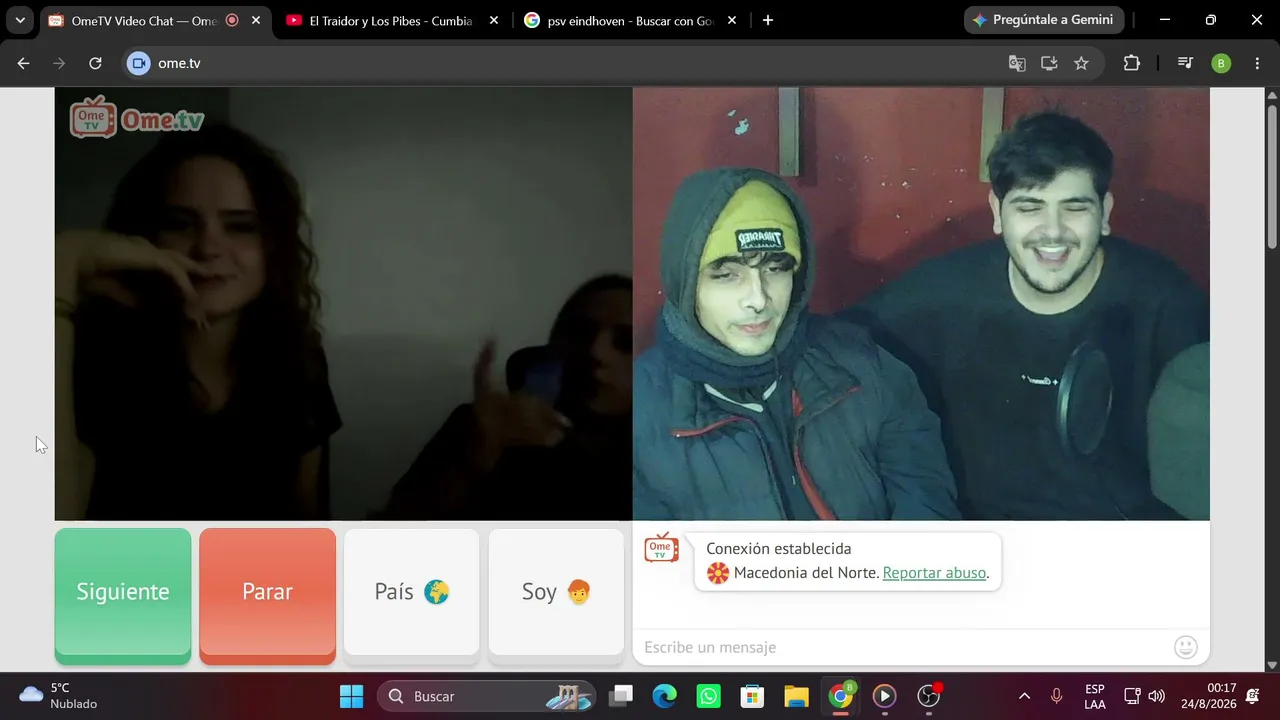Screen dimensions: 1280x720
Task: Switch to El Traidor y Los Pibes tab
Action: [392, 20]
